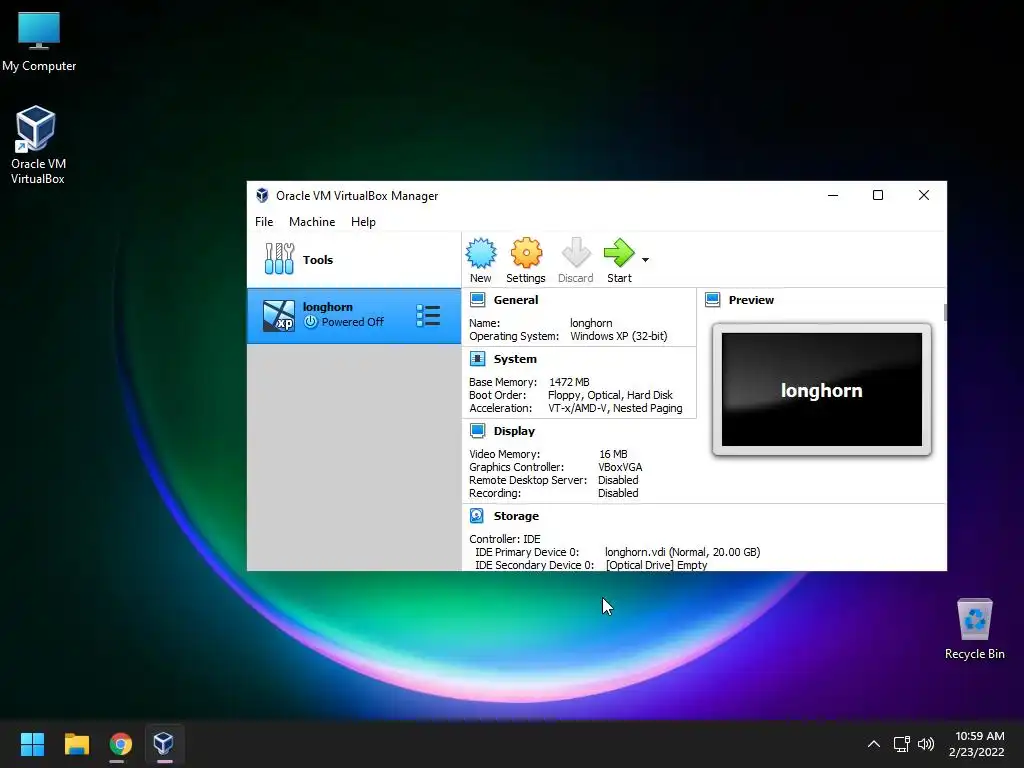Click the Windows XP (32-bit) value
This screenshot has height=768, width=1024.
click(618, 336)
